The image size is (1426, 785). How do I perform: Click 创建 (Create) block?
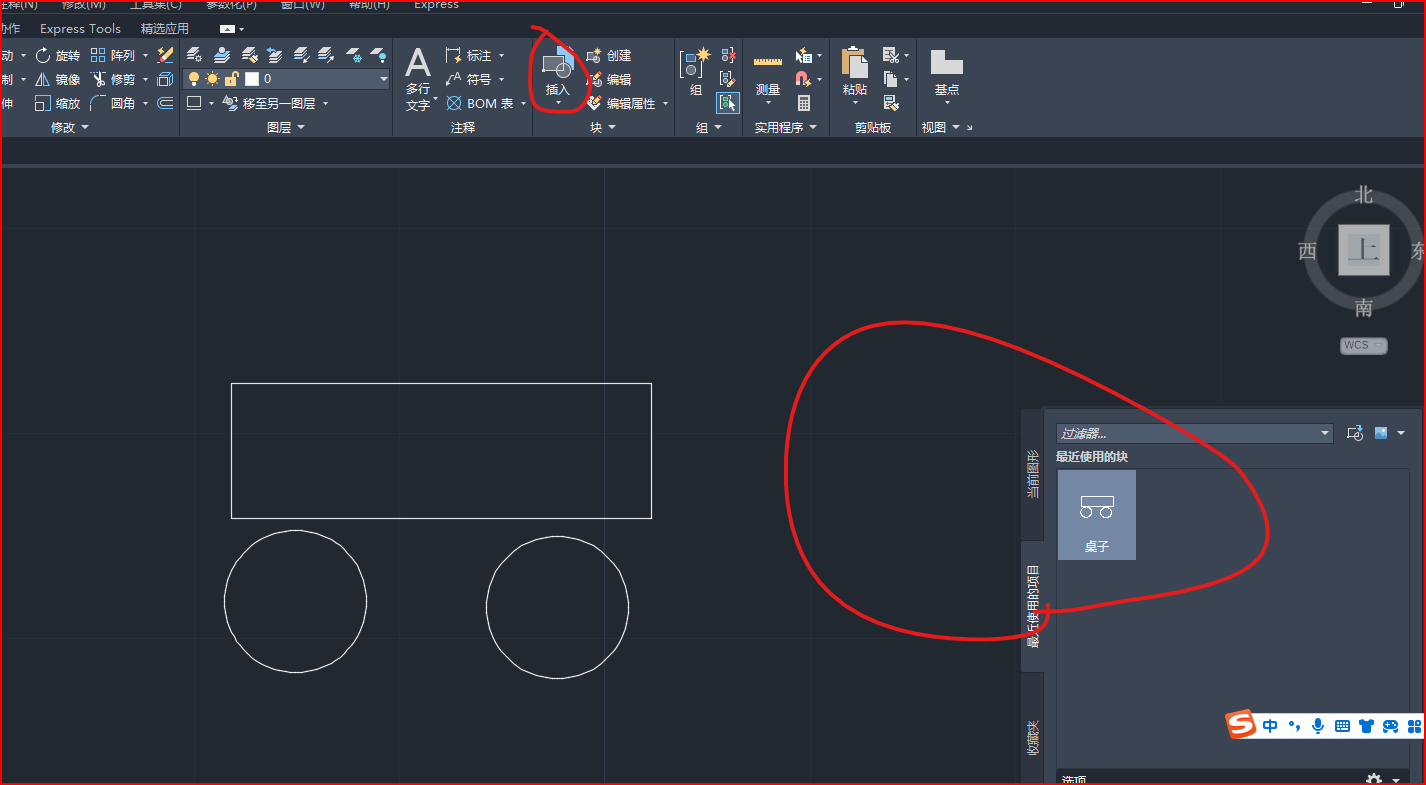(609, 55)
